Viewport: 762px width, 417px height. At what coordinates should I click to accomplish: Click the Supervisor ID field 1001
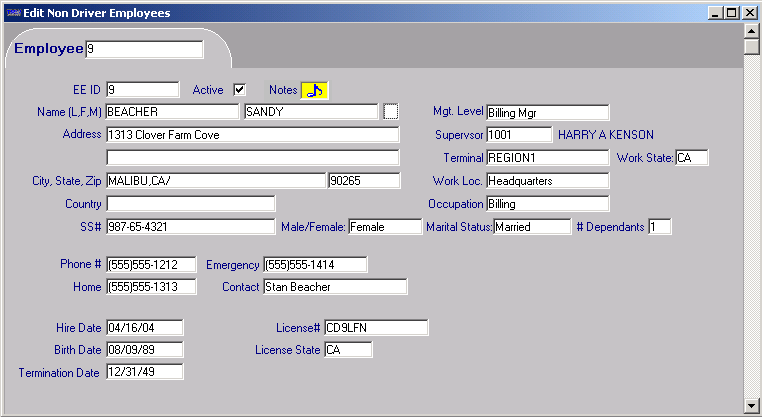[518, 135]
